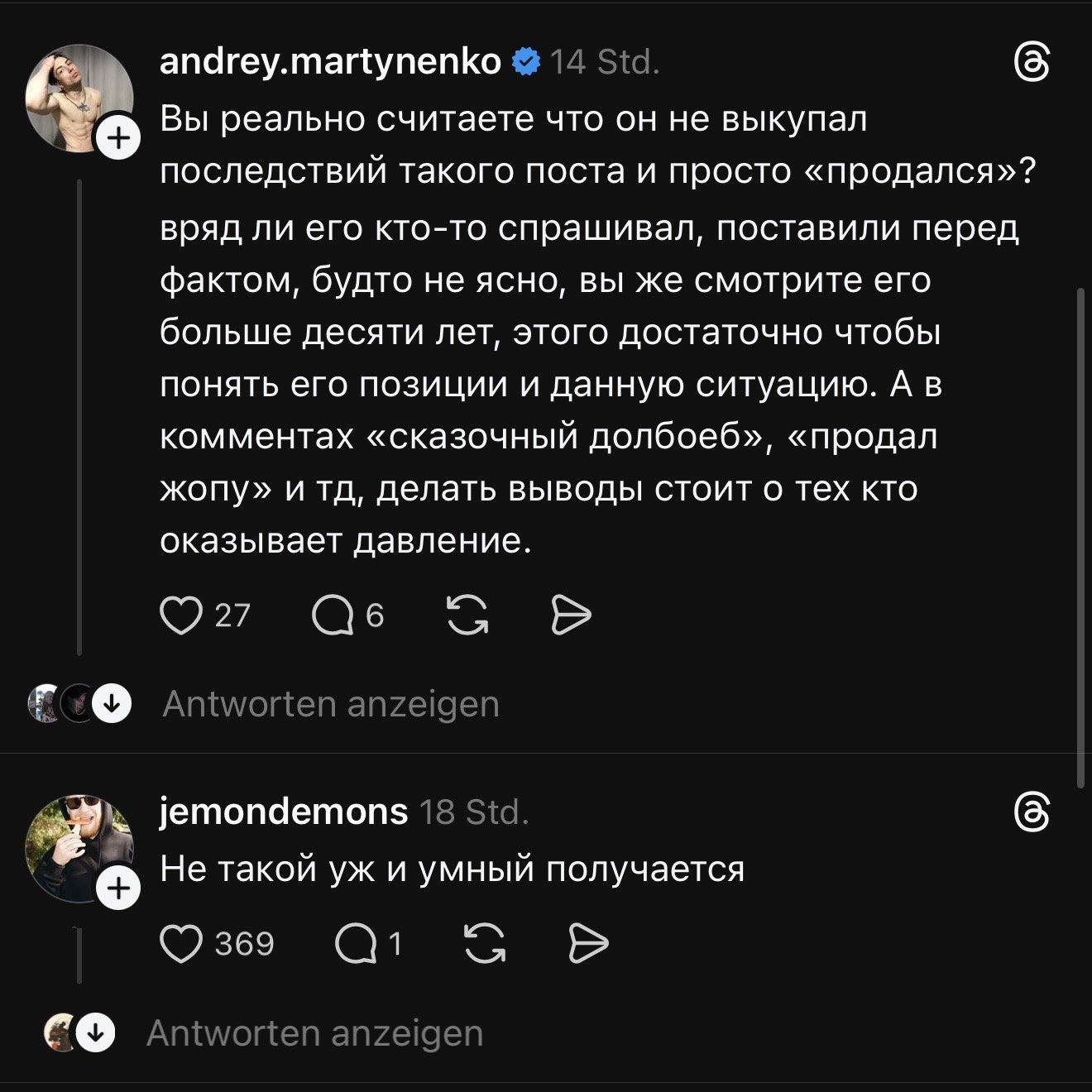Repost jemondemons' comment

486,944
